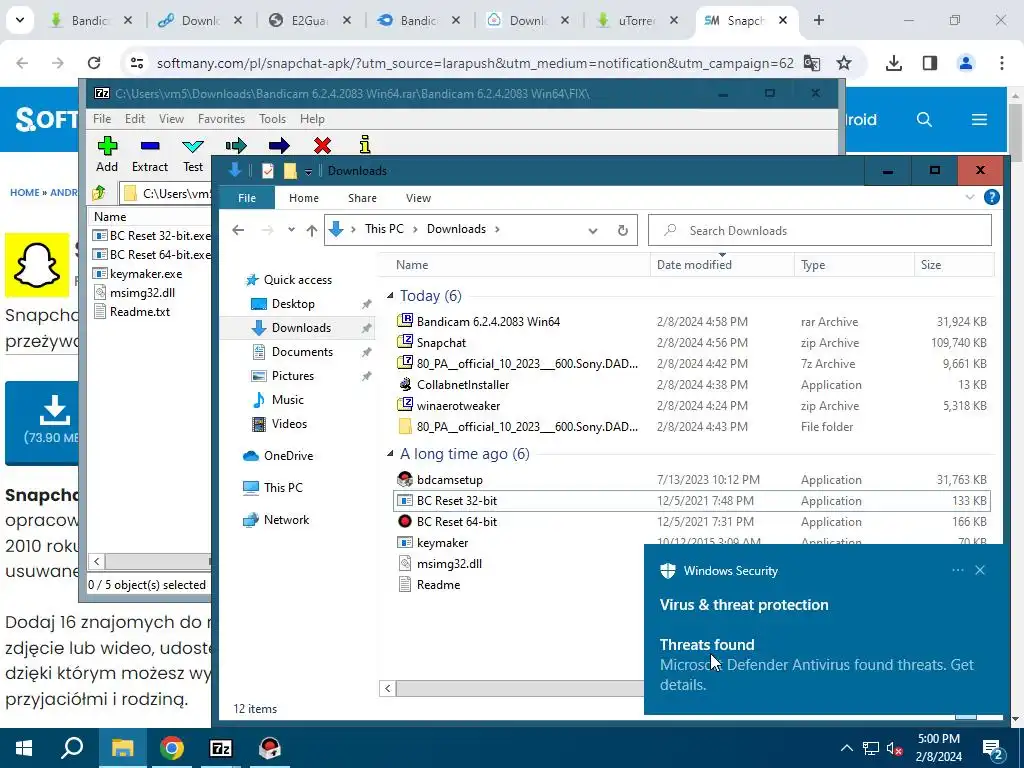
Task: Open Quick Access Toolbar customize dropdown
Action: [308, 171]
